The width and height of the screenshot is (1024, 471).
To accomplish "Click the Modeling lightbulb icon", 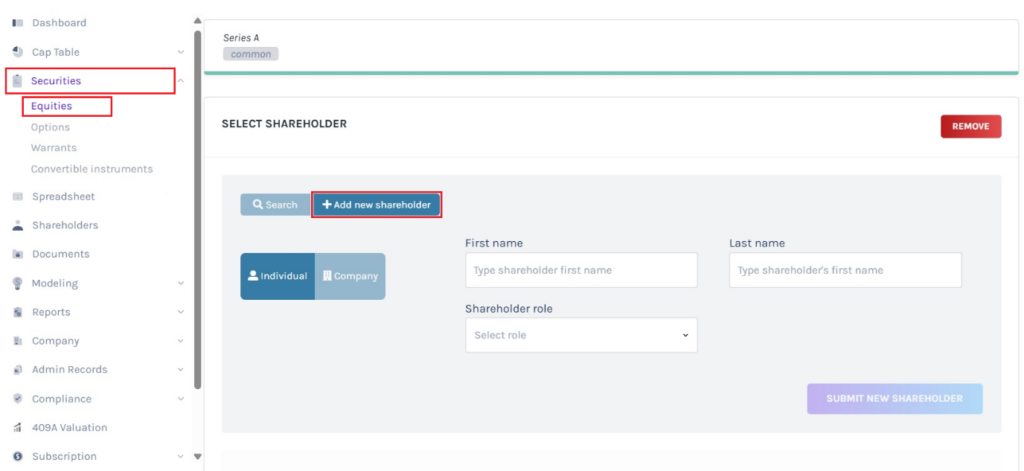I will (17, 283).
